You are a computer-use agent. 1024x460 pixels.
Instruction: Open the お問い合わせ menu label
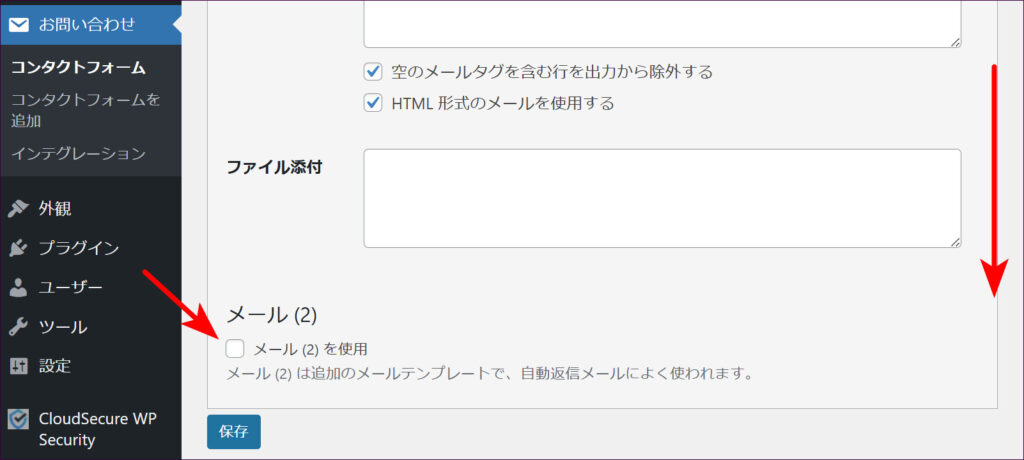87,24
